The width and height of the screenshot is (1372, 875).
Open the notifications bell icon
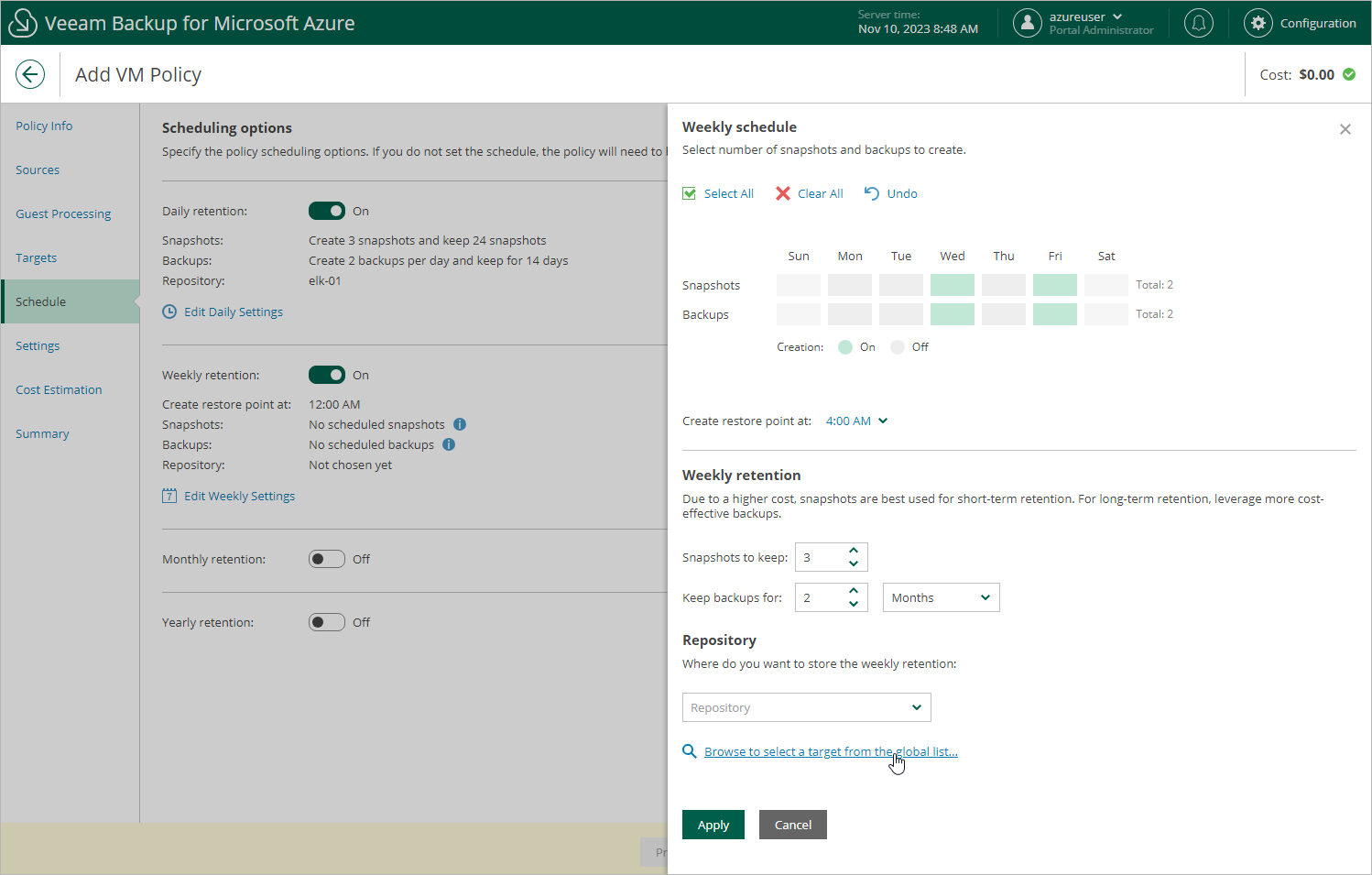pos(1199,23)
